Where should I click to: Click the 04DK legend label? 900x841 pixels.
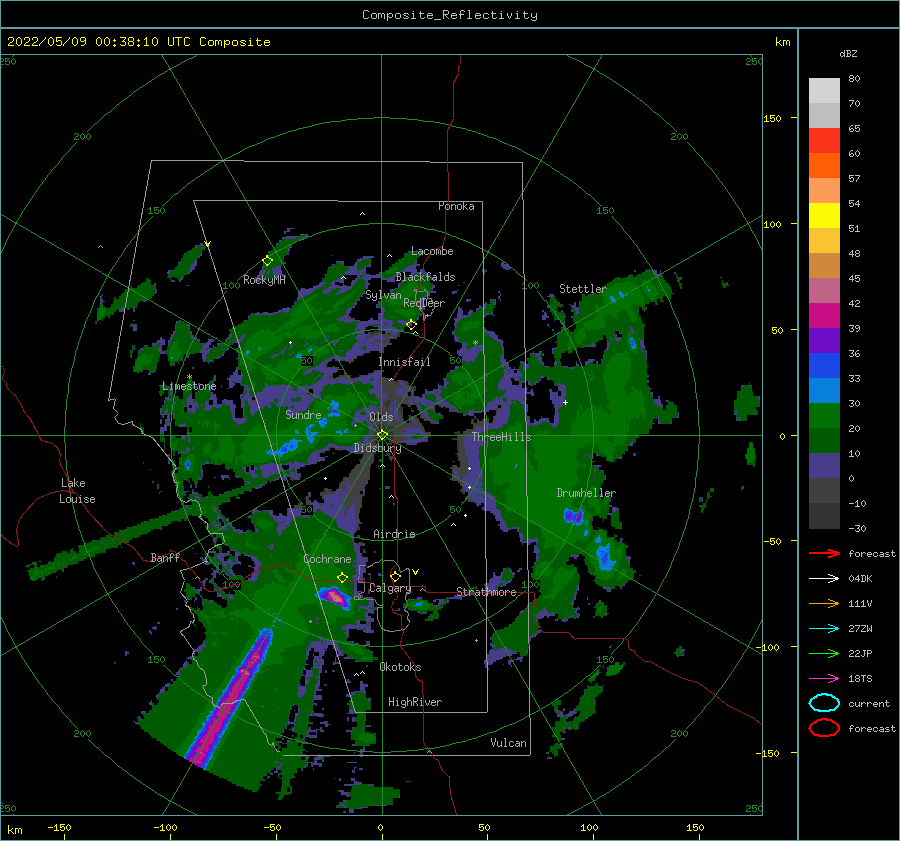(860, 578)
